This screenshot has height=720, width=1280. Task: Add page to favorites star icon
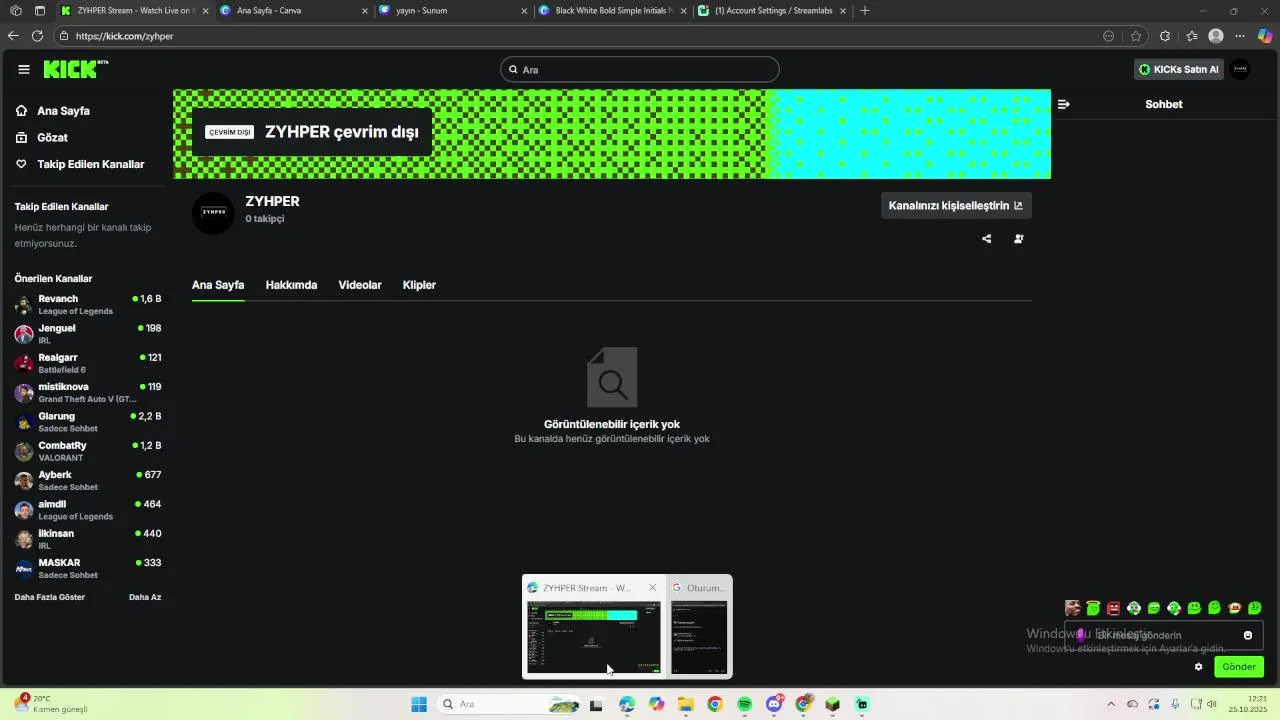pyautogui.click(x=1136, y=36)
